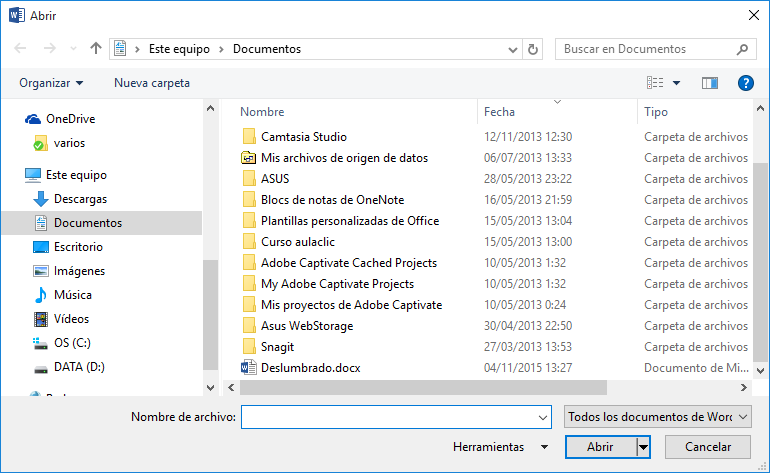Select the varios folder under OneDrive
The height and width of the screenshot is (473, 770).
click(59, 143)
